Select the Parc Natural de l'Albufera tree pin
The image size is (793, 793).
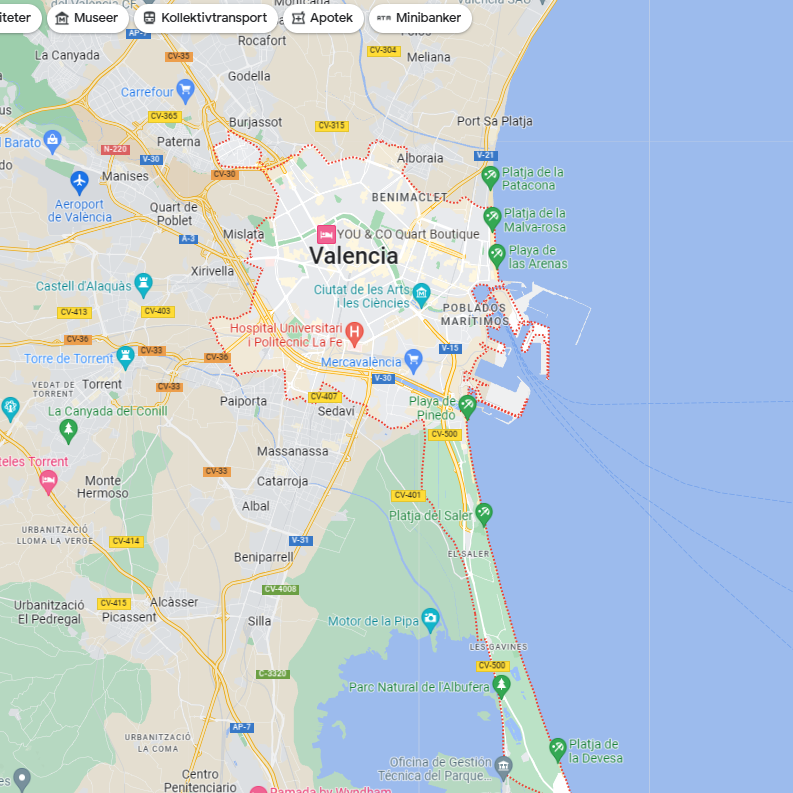click(x=501, y=686)
